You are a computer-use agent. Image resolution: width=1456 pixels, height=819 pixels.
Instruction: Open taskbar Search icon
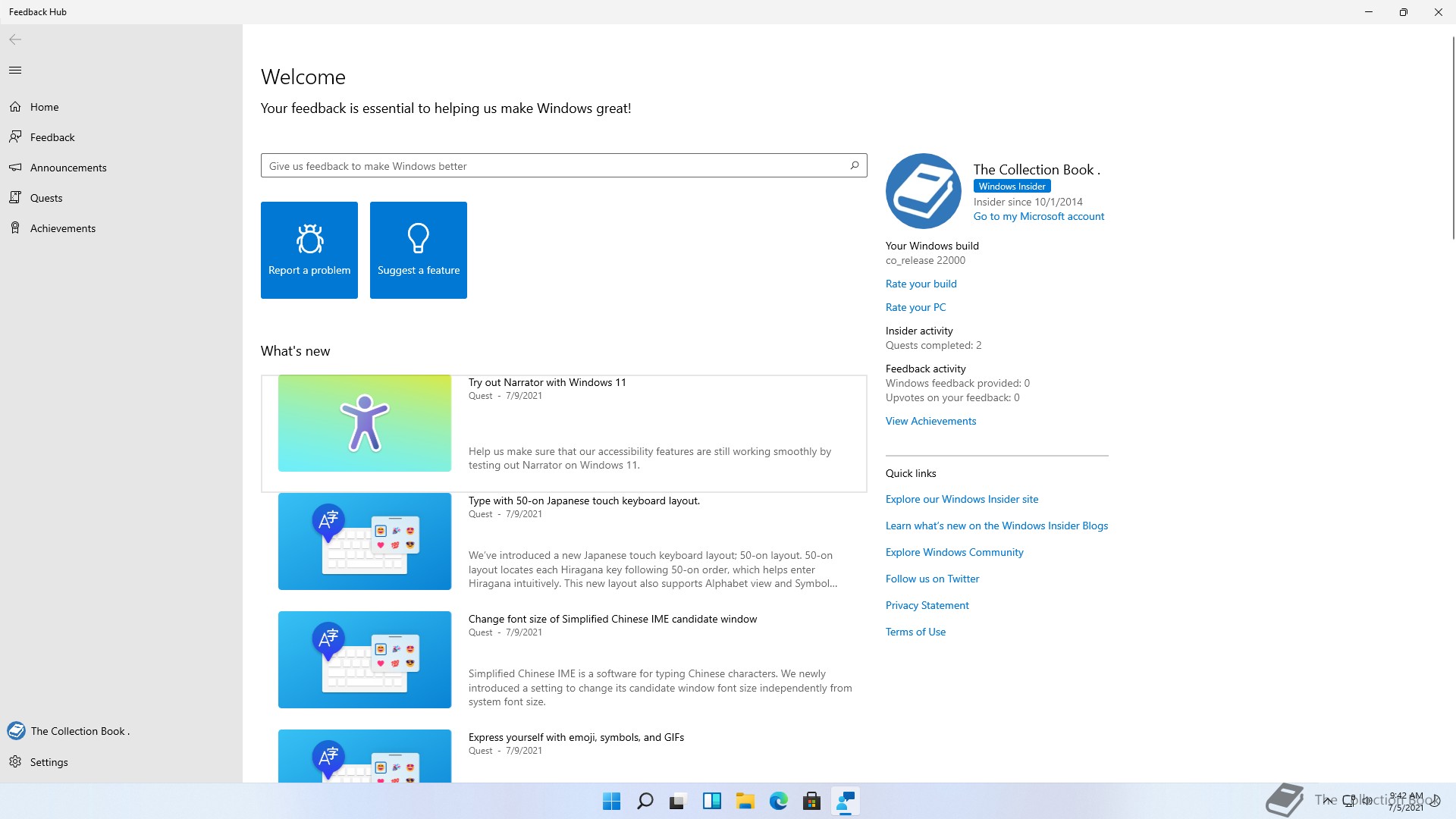(645, 801)
